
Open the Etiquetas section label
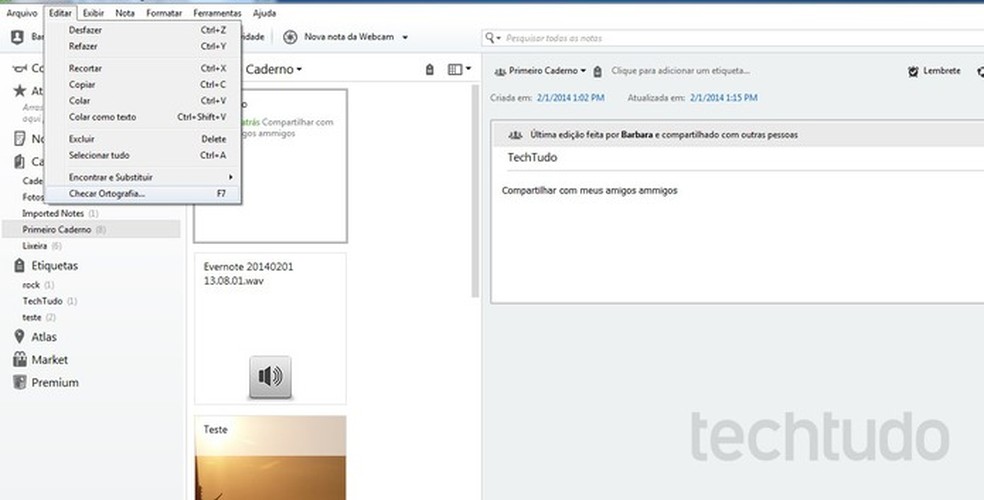(55, 266)
